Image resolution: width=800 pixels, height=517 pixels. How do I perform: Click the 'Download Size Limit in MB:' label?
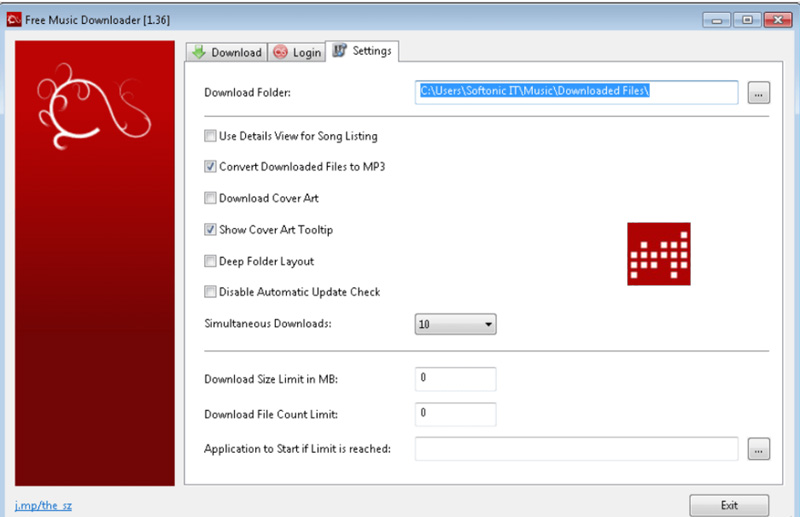click(x=271, y=379)
